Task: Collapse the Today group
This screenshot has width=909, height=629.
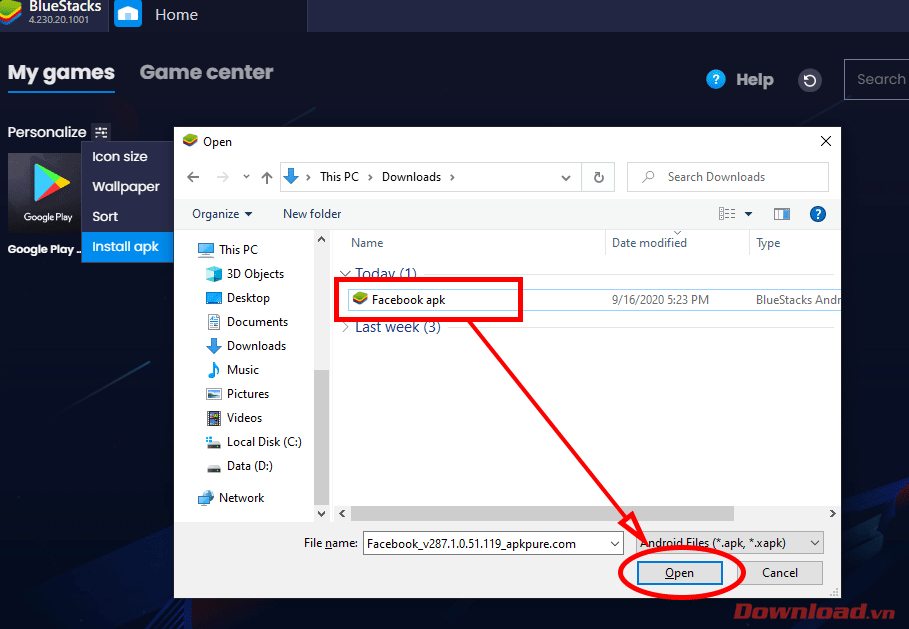Action: pos(346,273)
